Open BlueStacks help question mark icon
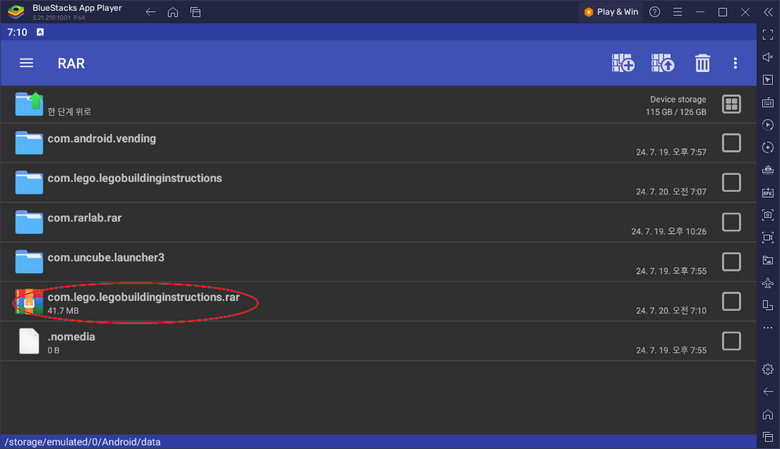The width and height of the screenshot is (780, 449). (655, 12)
